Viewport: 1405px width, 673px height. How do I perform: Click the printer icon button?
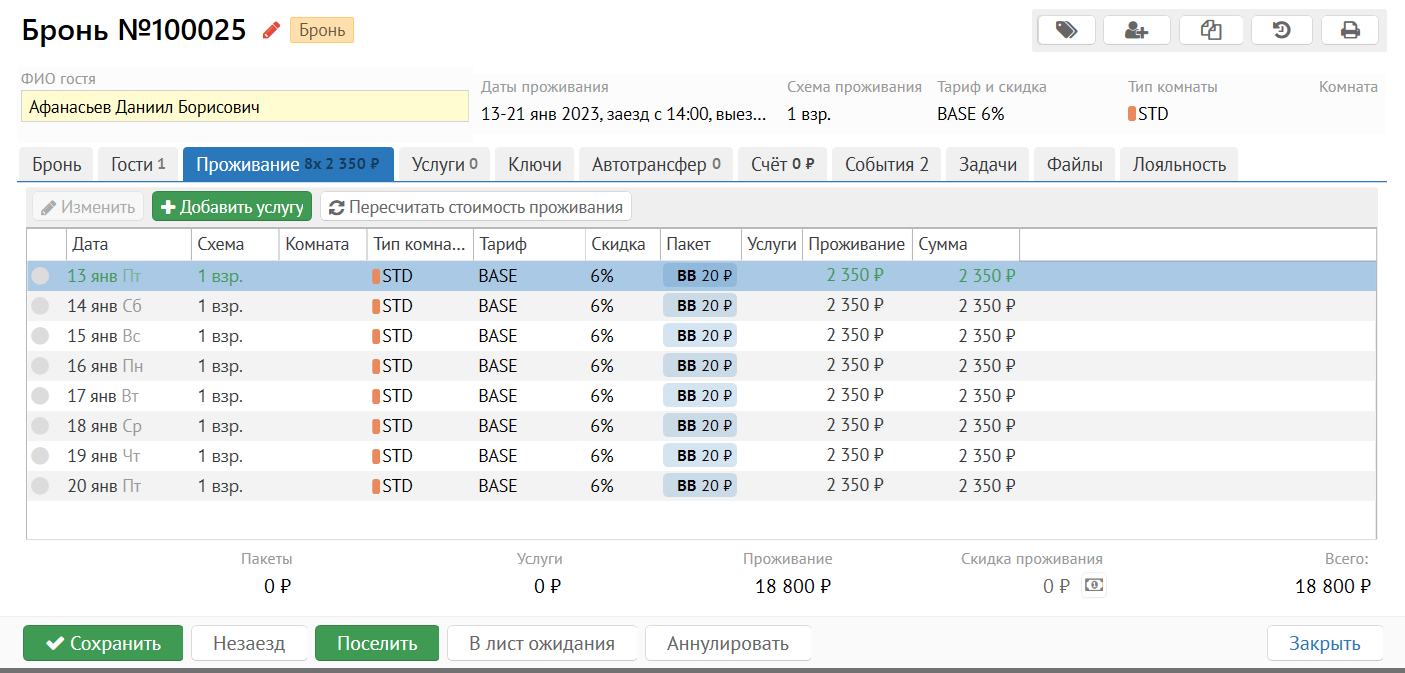[1350, 31]
